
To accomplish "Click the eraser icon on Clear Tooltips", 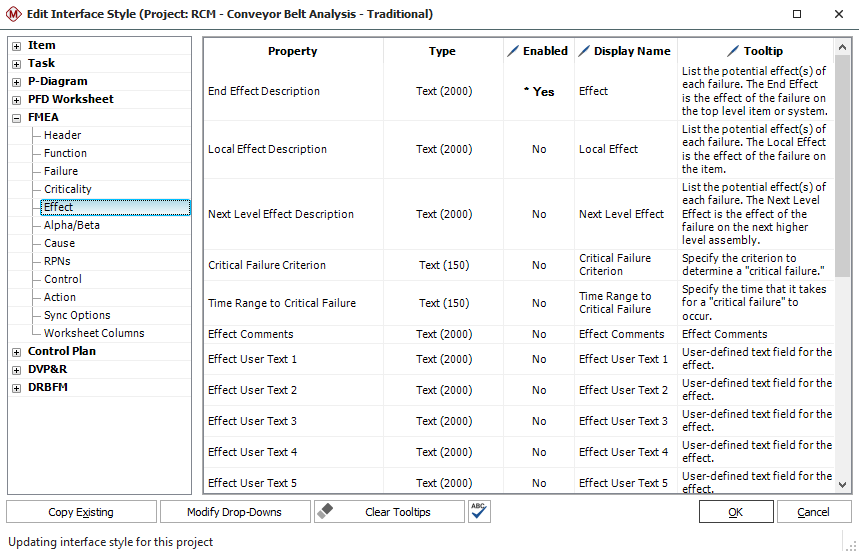I will click(x=325, y=511).
